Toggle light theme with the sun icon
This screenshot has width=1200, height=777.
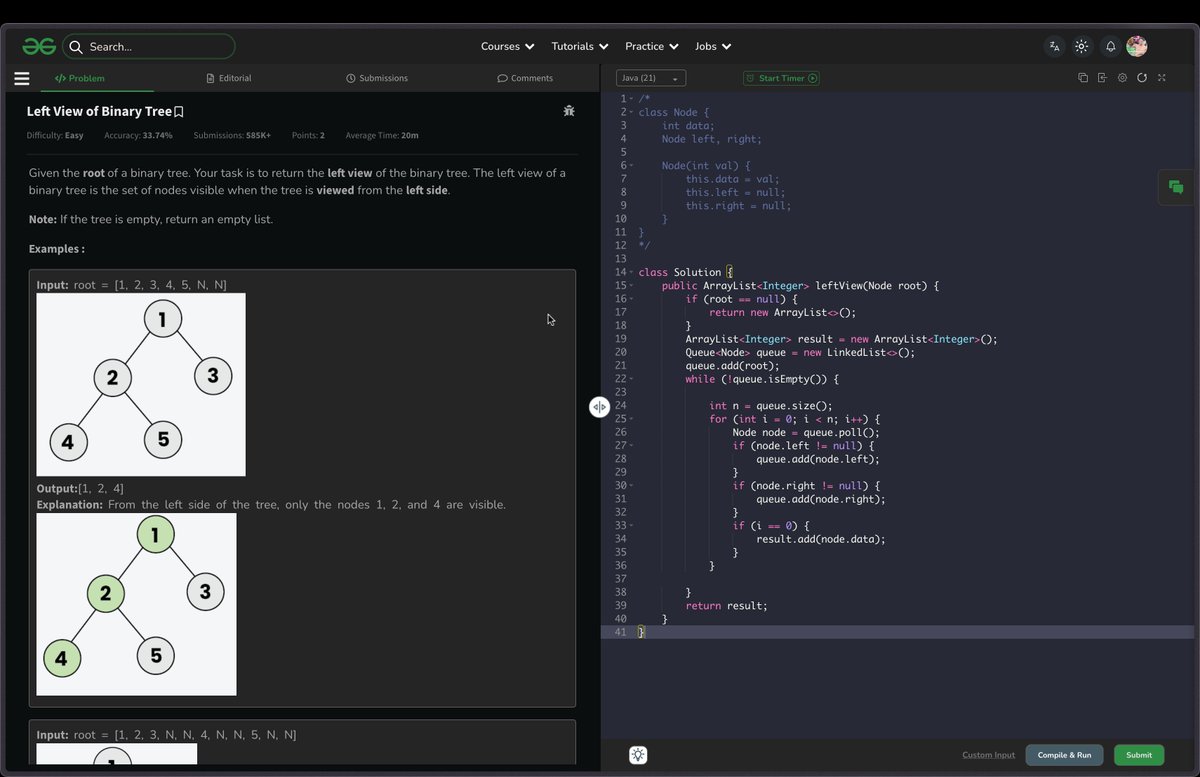point(1081,46)
